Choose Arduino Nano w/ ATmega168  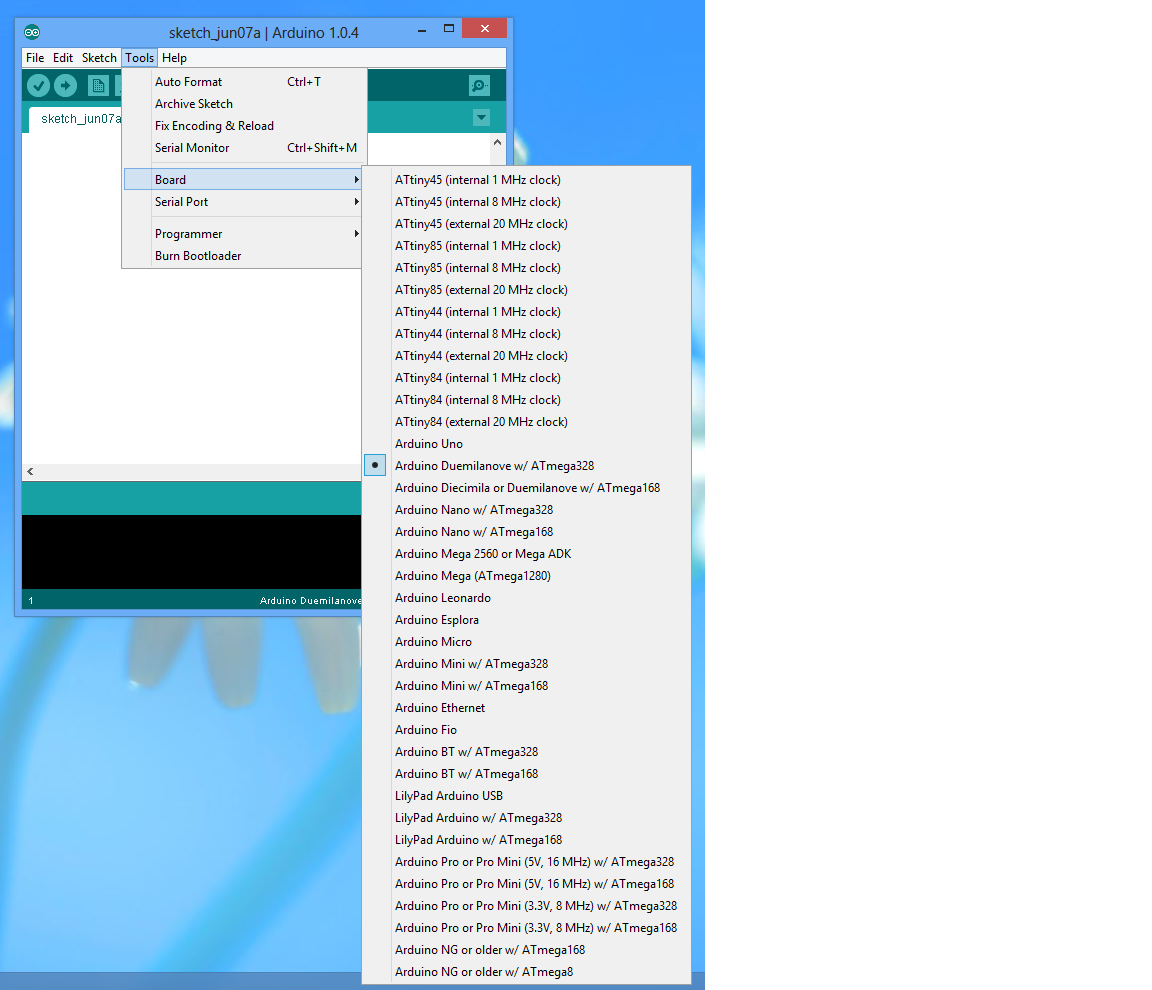pos(526,532)
